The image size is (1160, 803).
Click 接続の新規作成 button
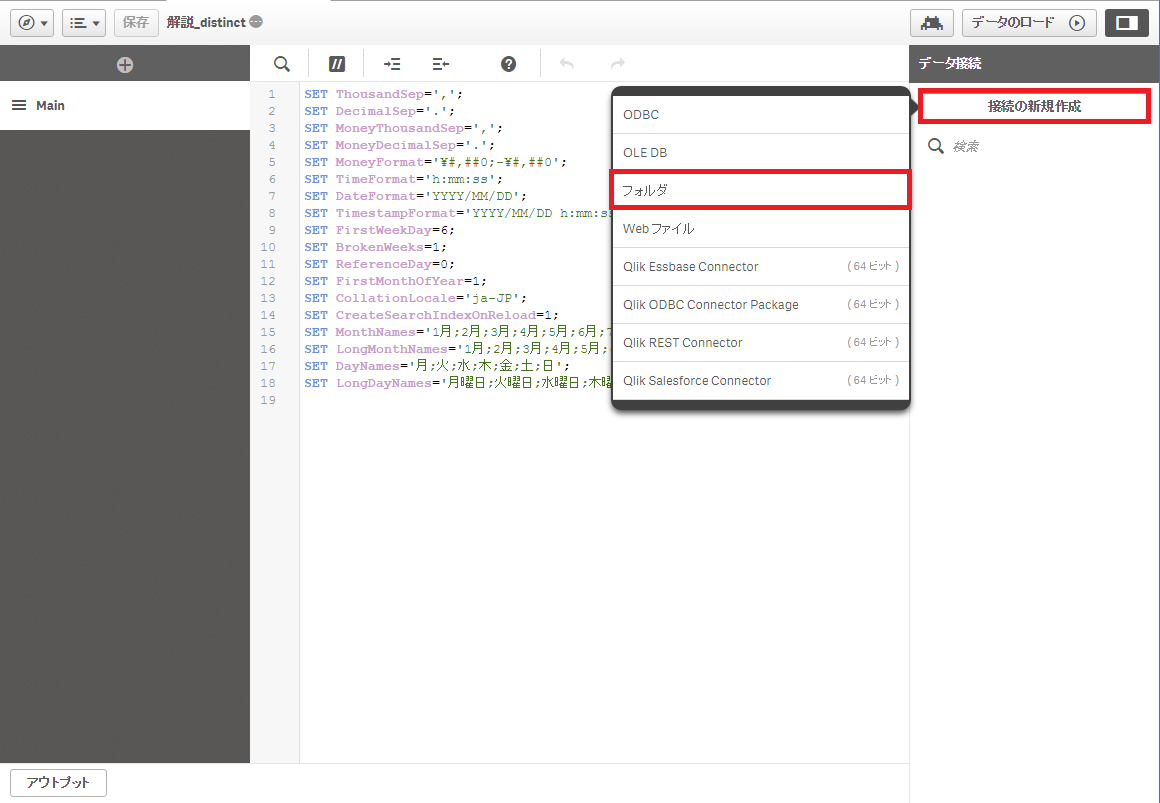click(x=1034, y=107)
